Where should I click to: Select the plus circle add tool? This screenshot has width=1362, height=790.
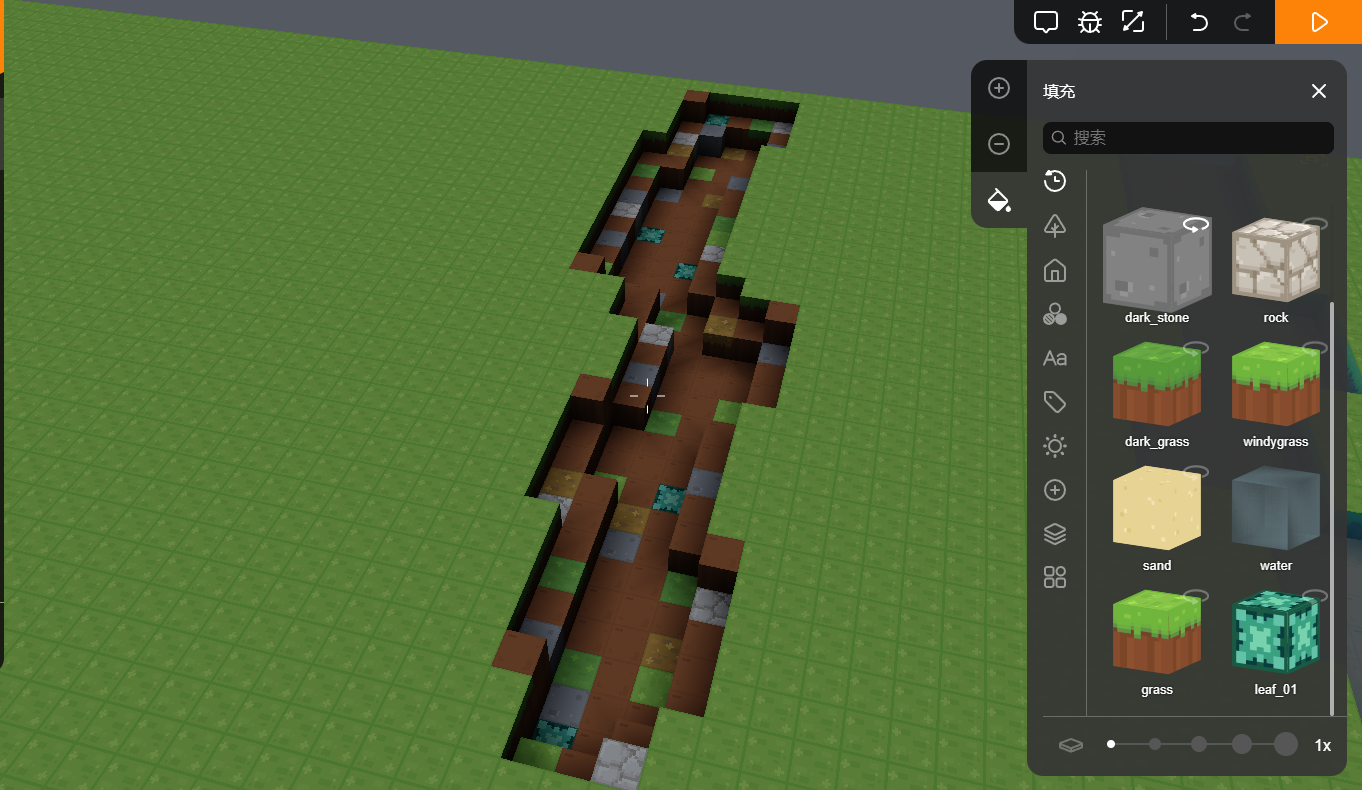[999, 88]
